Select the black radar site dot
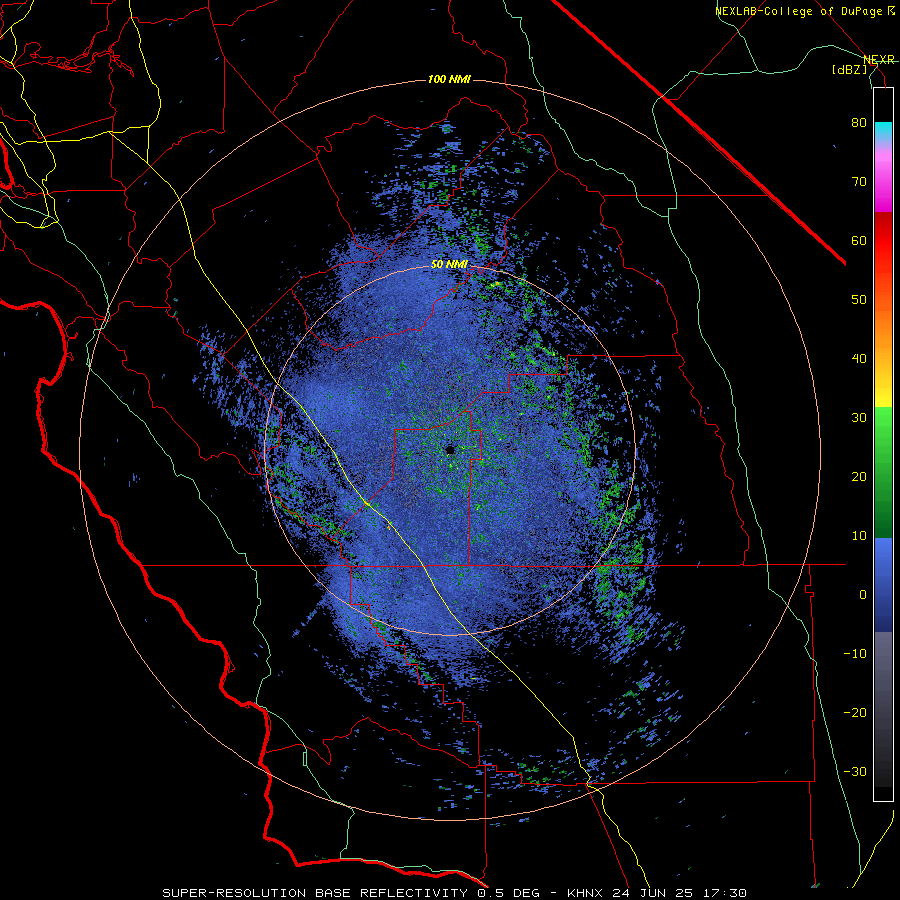The width and height of the screenshot is (900, 900). [450, 450]
